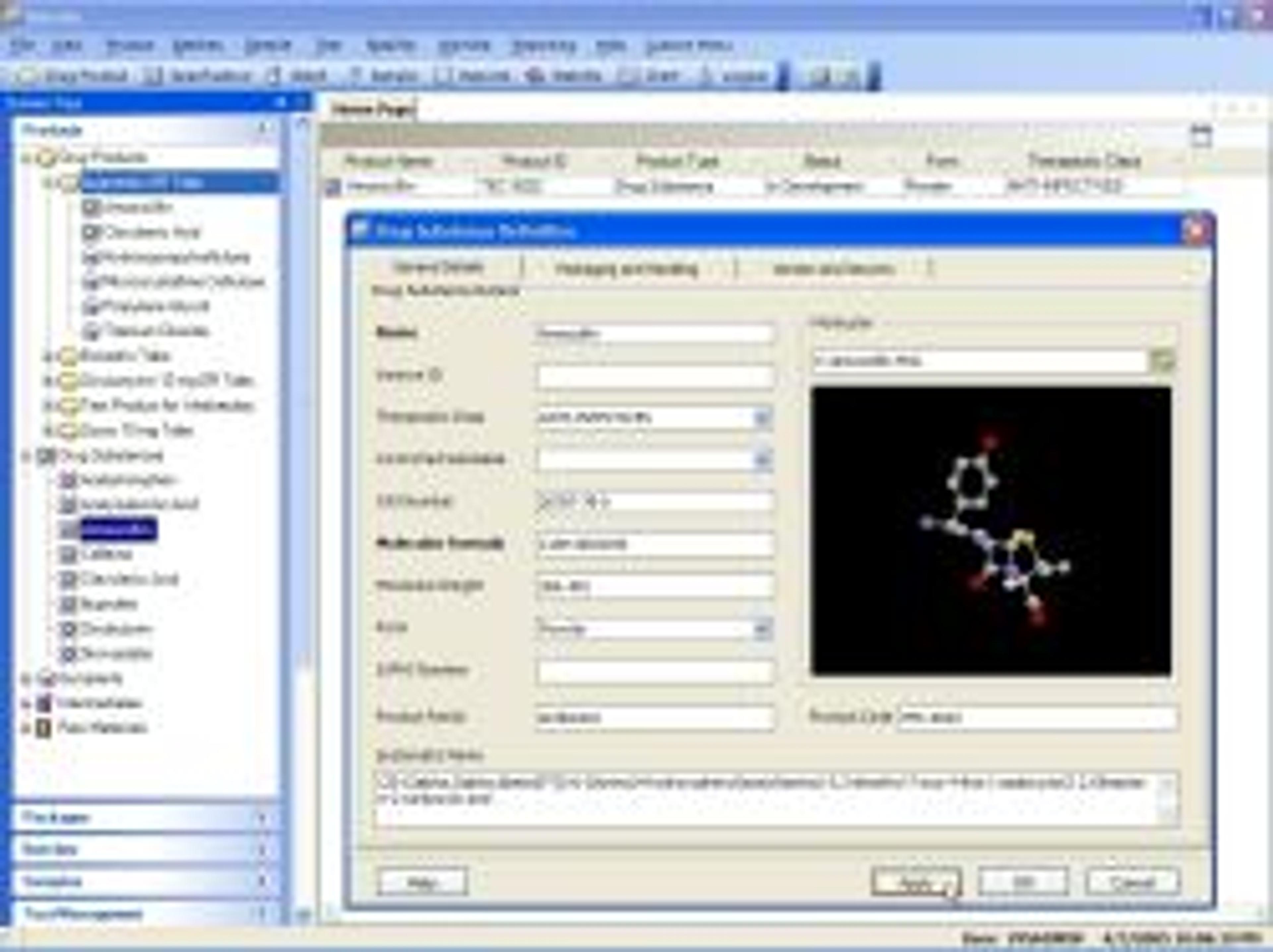Click the Apply button
The width and height of the screenshot is (1273, 952).
916,882
